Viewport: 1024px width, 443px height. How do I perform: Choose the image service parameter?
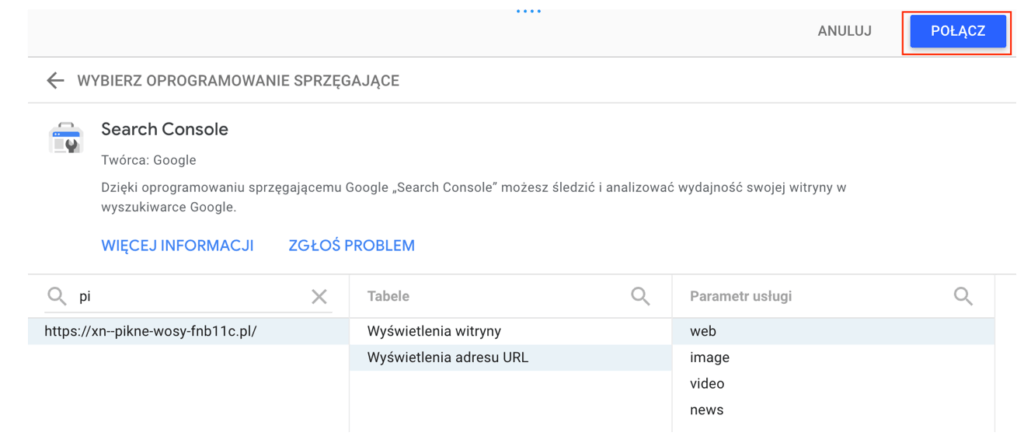[x=709, y=357]
